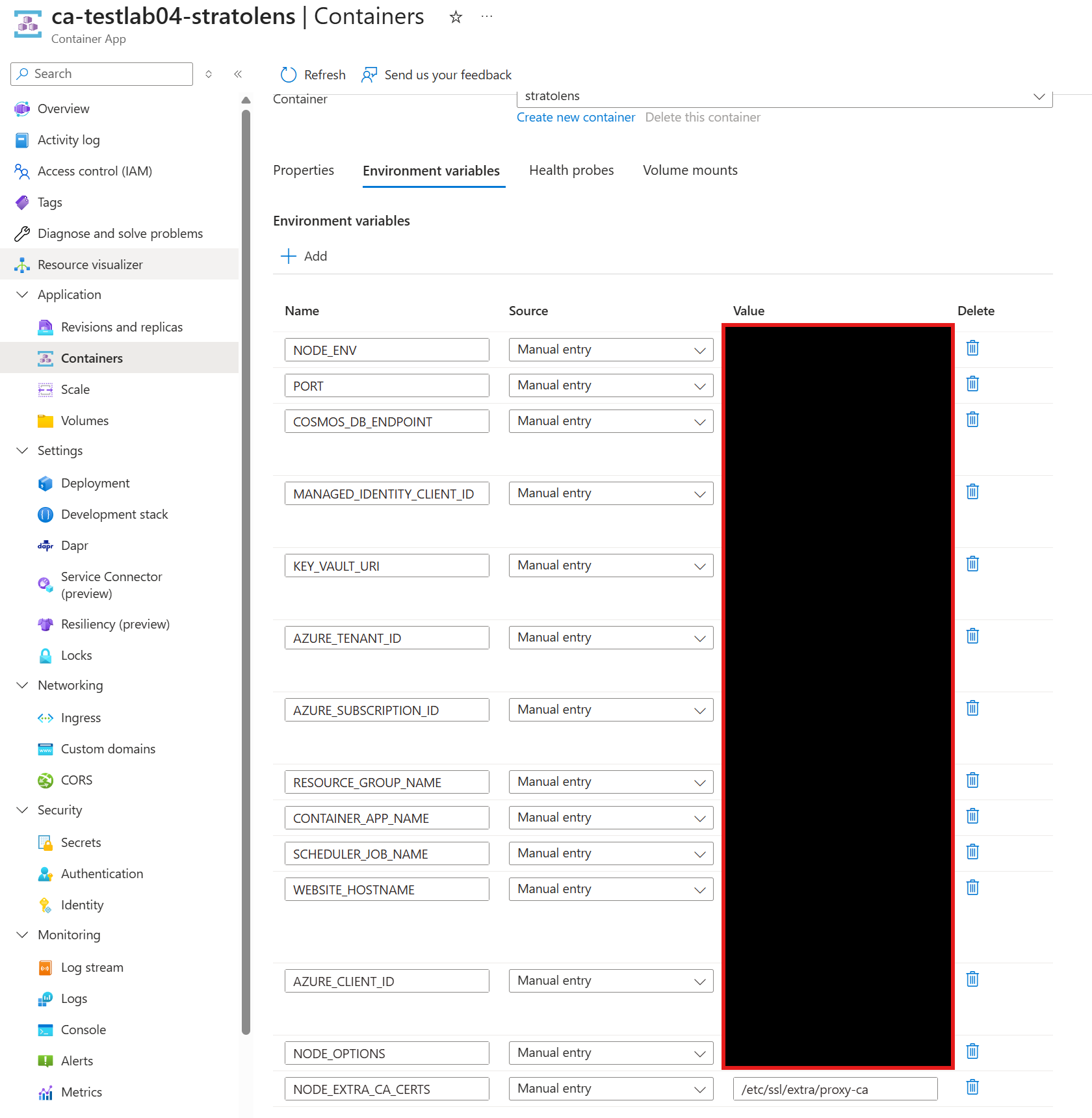Open Development stack
Viewport: 1092px width, 1118px height.
pyautogui.click(x=114, y=514)
